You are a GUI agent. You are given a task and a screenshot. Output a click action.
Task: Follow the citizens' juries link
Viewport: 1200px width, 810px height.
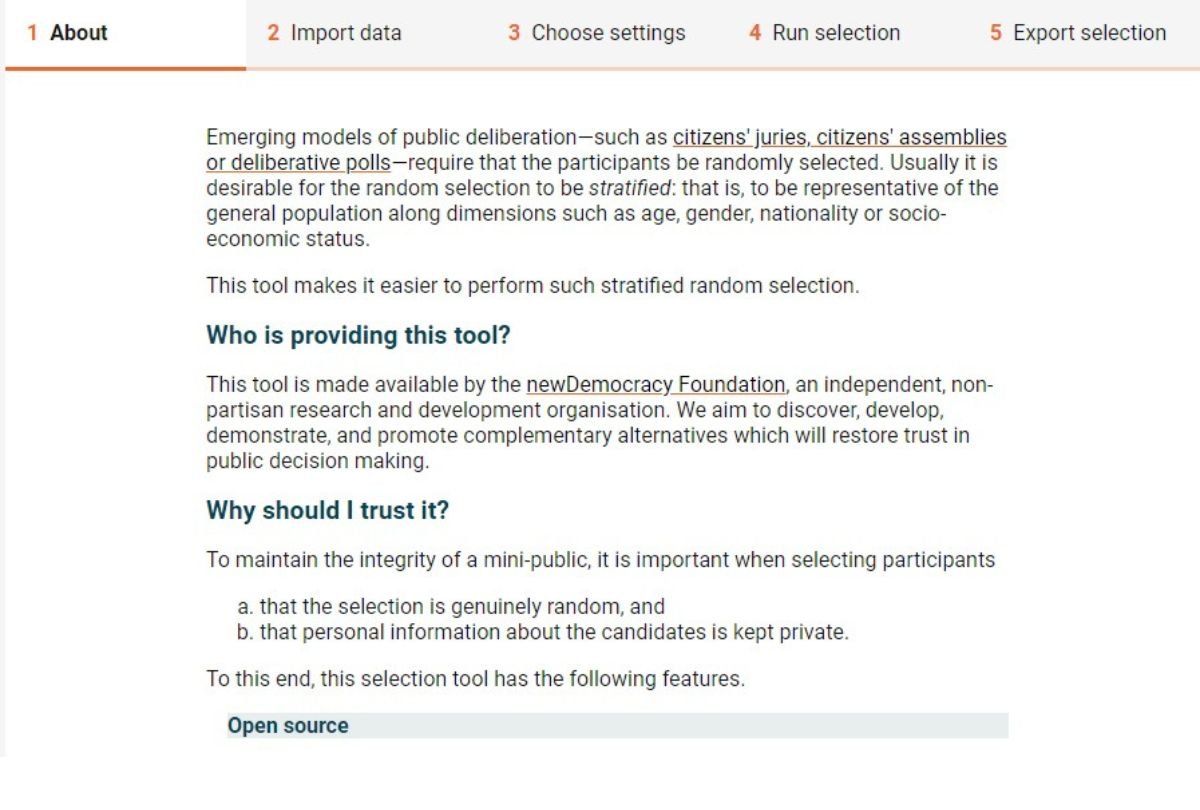coord(738,137)
